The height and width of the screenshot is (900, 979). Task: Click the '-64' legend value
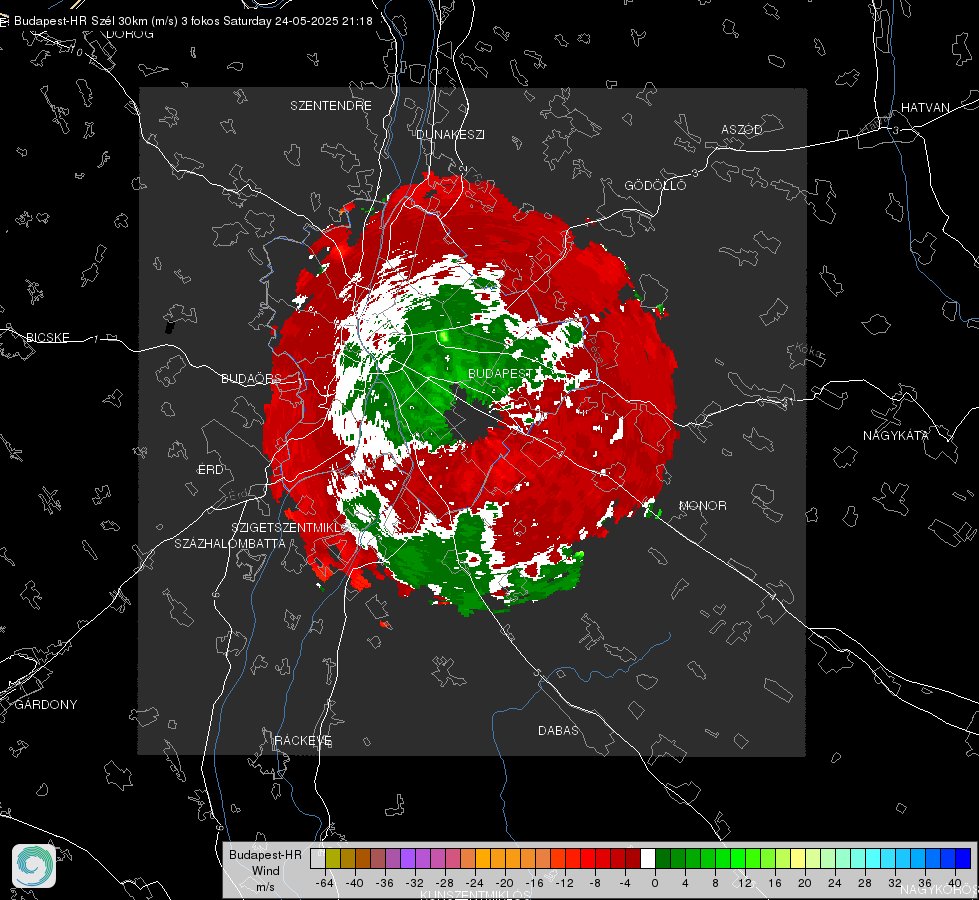325,883
